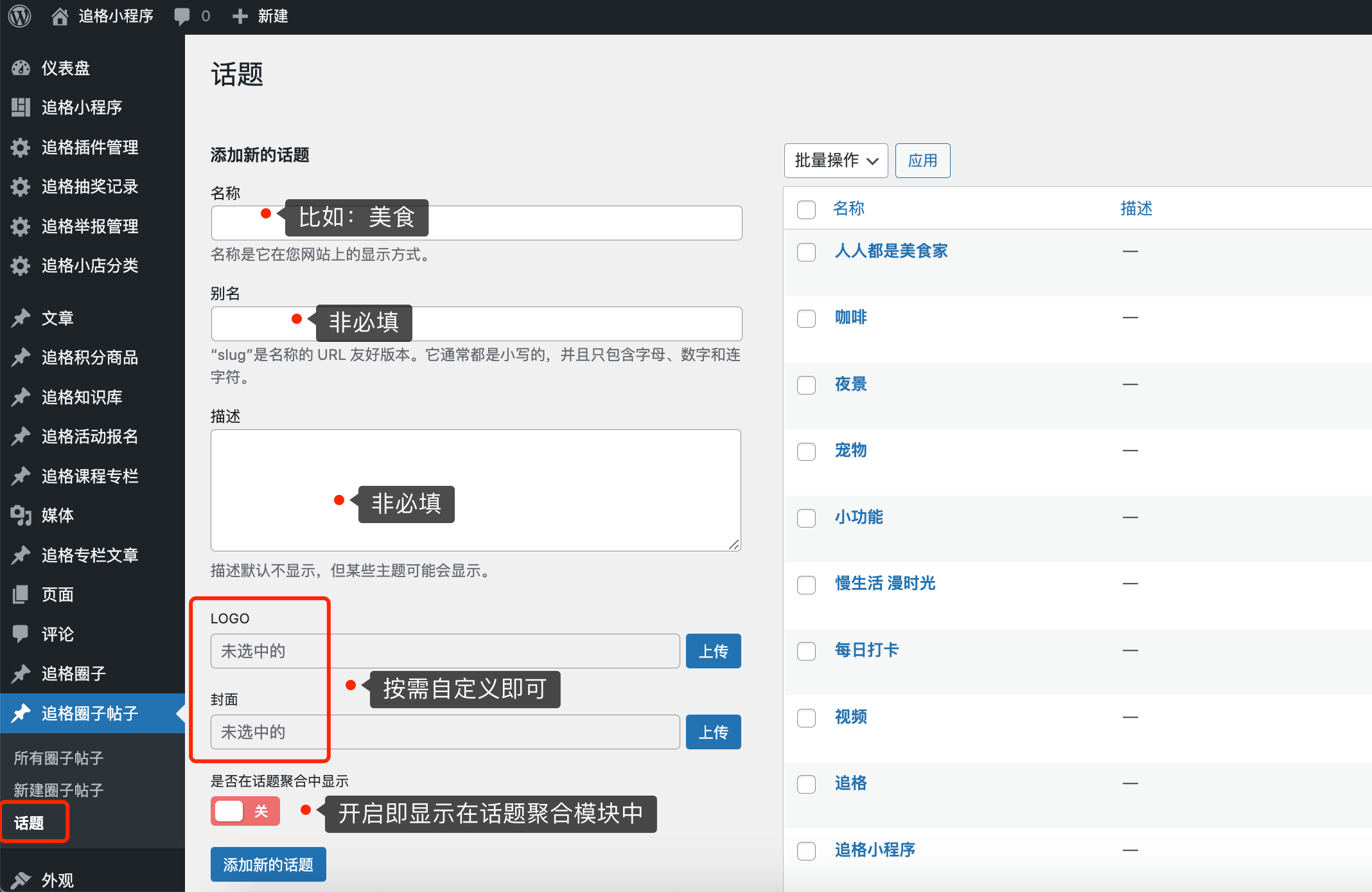
Task: Click gear icon for 追格小店分类
Action: pyautogui.click(x=21, y=265)
